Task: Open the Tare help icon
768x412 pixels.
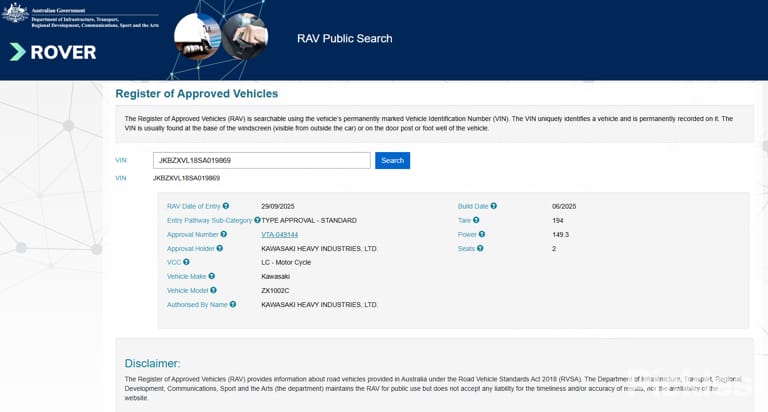Action: pos(476,220)
